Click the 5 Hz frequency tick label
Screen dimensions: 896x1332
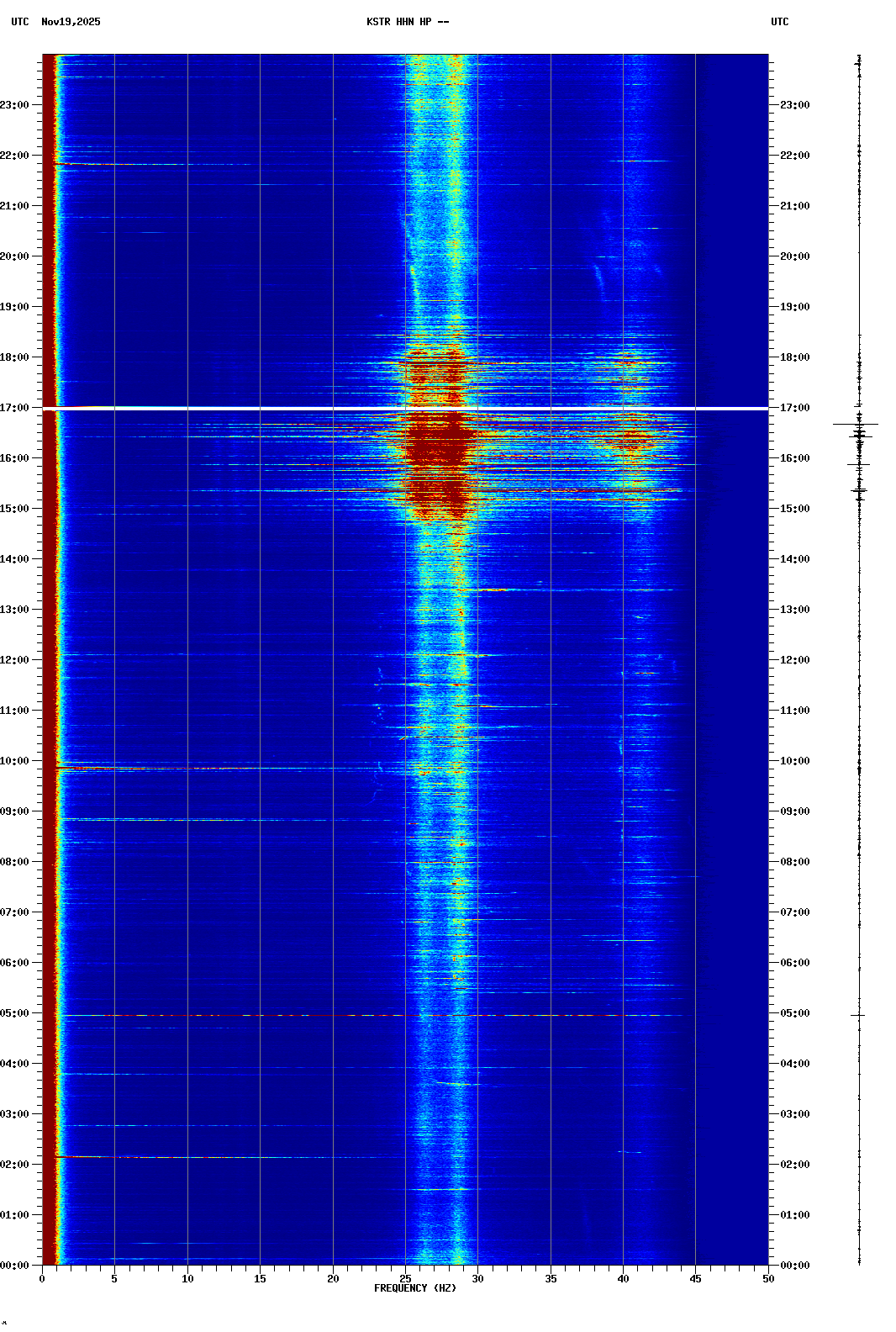point(114,1279)
